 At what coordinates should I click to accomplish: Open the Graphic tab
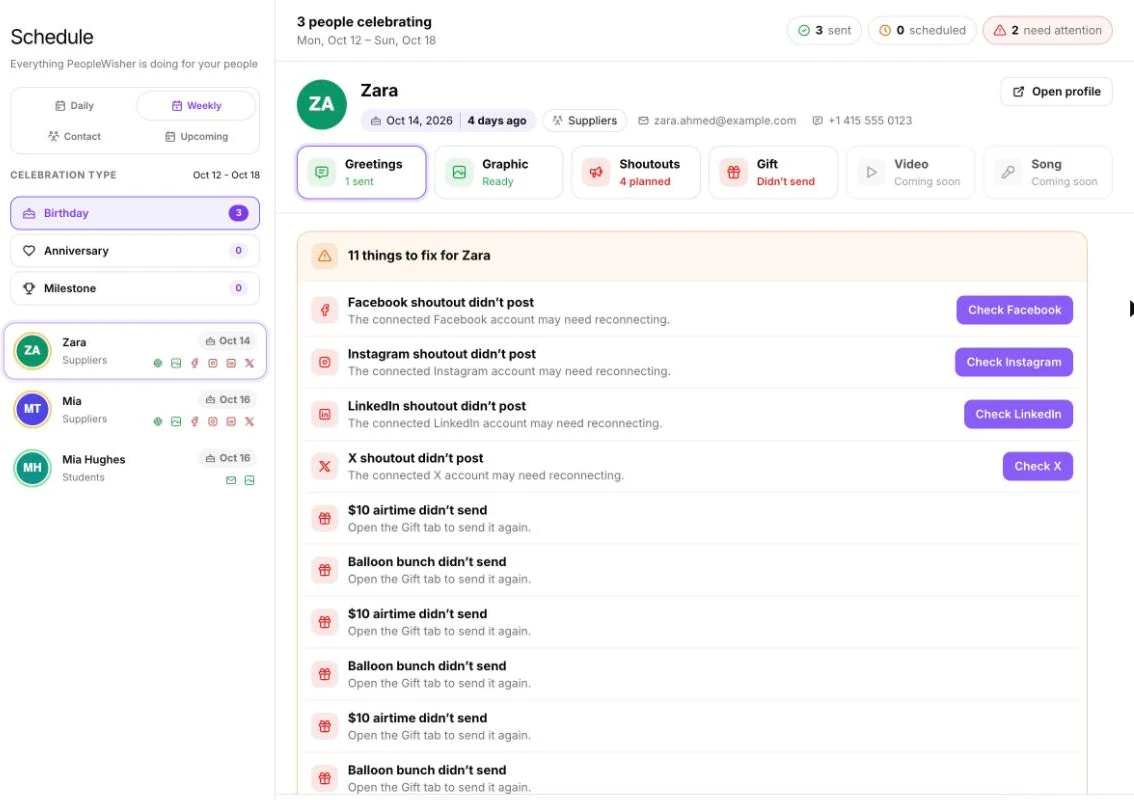[498, 172]
